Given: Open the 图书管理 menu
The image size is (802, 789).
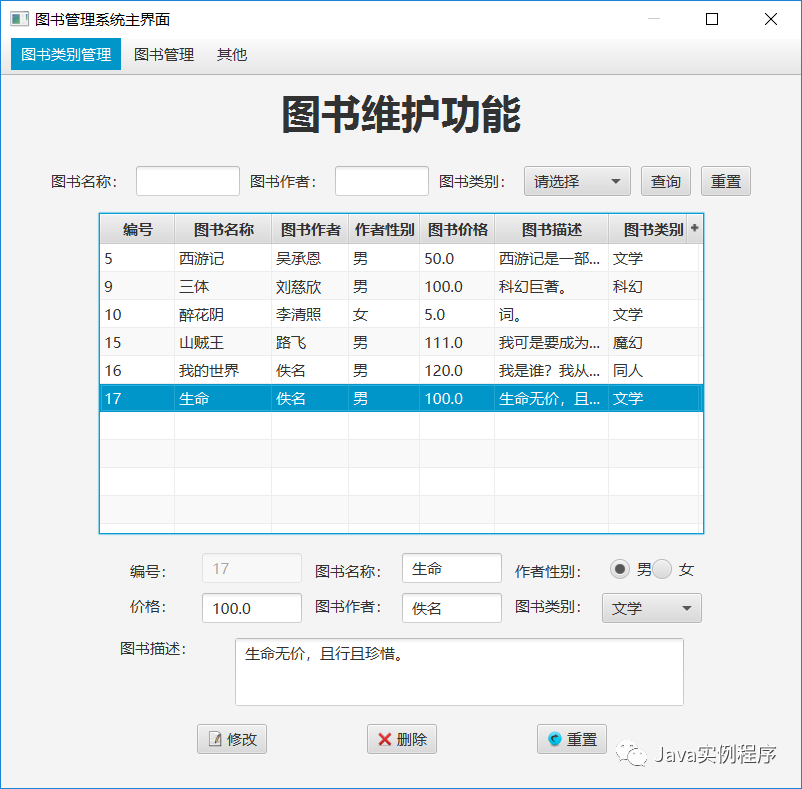Looking at the screenshot, I should point(164,54).
